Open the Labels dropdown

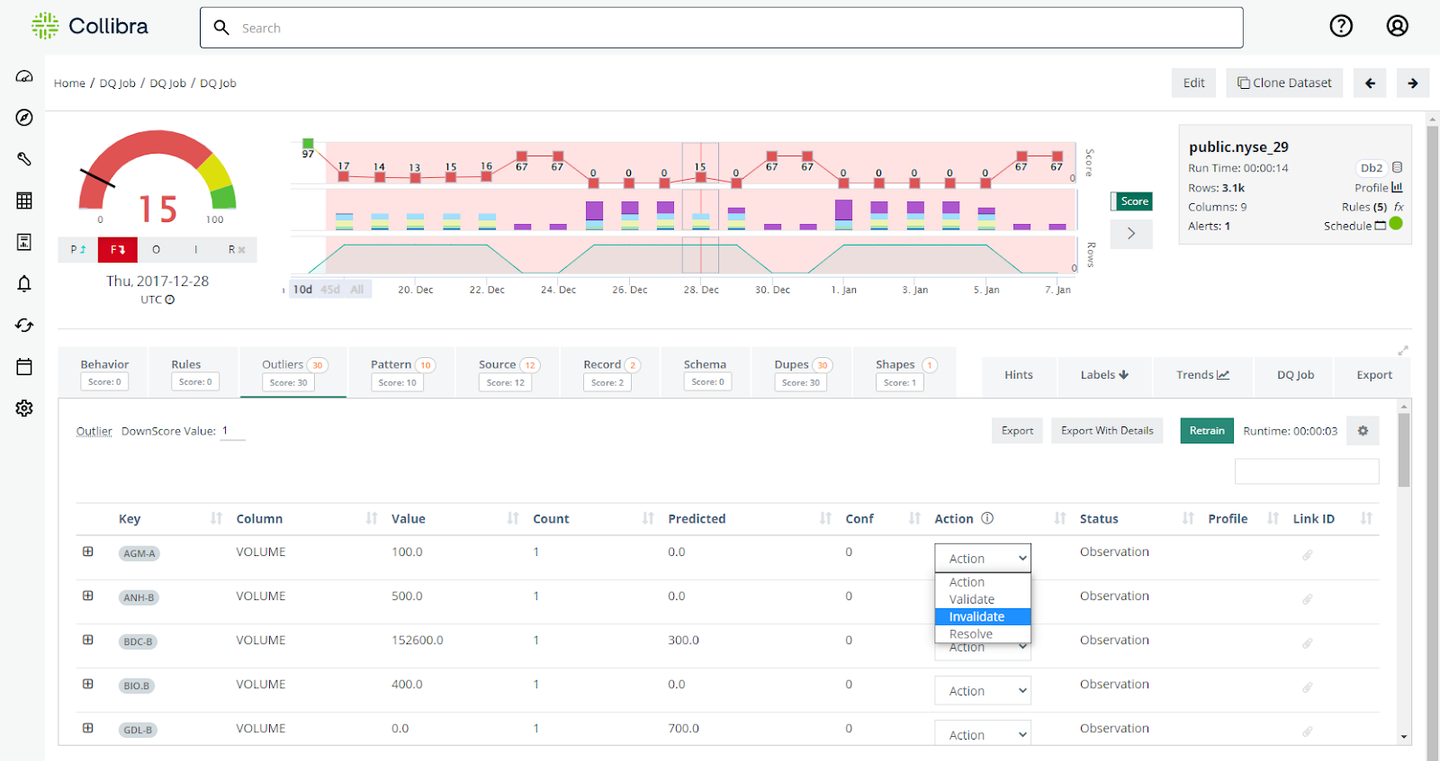[x=1104, y=375]
